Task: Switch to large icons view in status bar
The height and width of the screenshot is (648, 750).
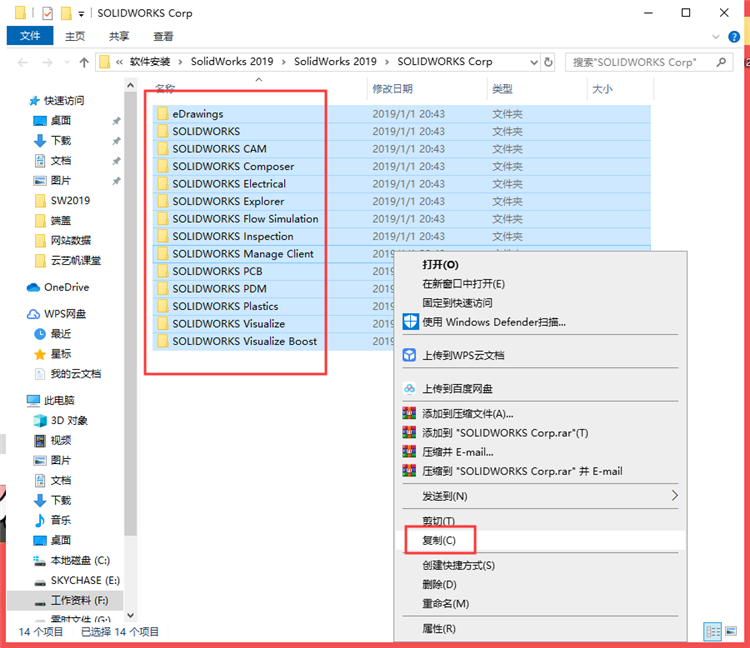Action: coord(731,632)
